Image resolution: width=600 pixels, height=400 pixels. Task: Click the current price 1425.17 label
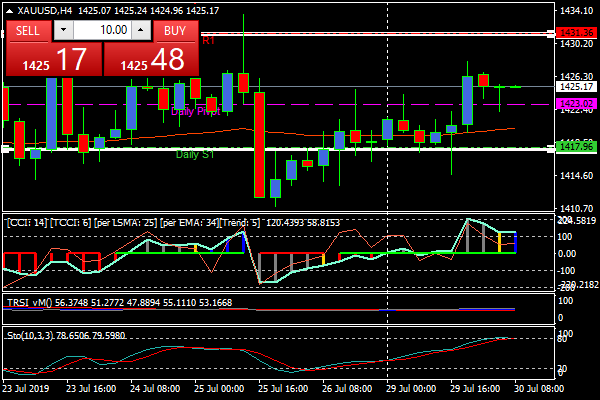click(577, 87)
